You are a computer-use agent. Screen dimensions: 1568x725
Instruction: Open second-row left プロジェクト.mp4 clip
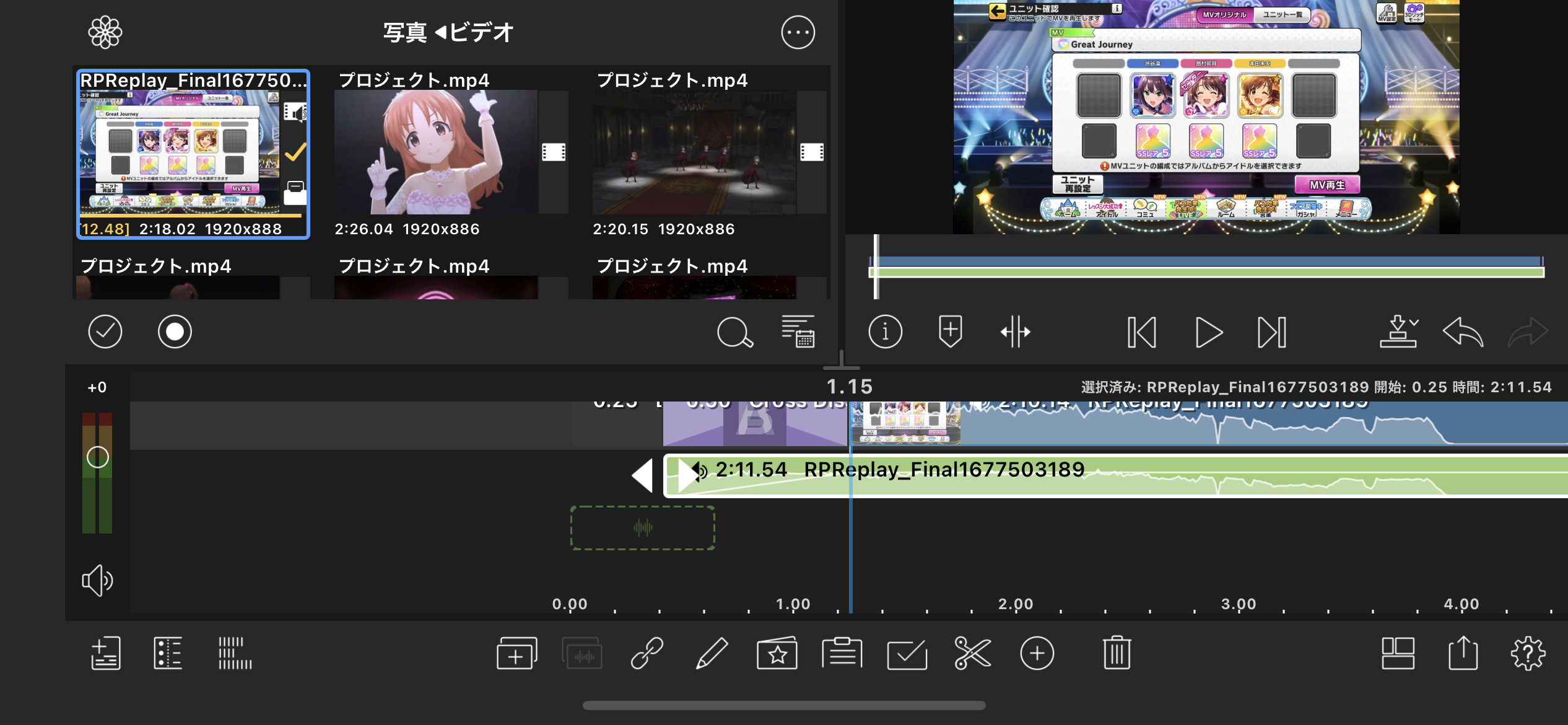pyautogui.click(x=193, y=278)
